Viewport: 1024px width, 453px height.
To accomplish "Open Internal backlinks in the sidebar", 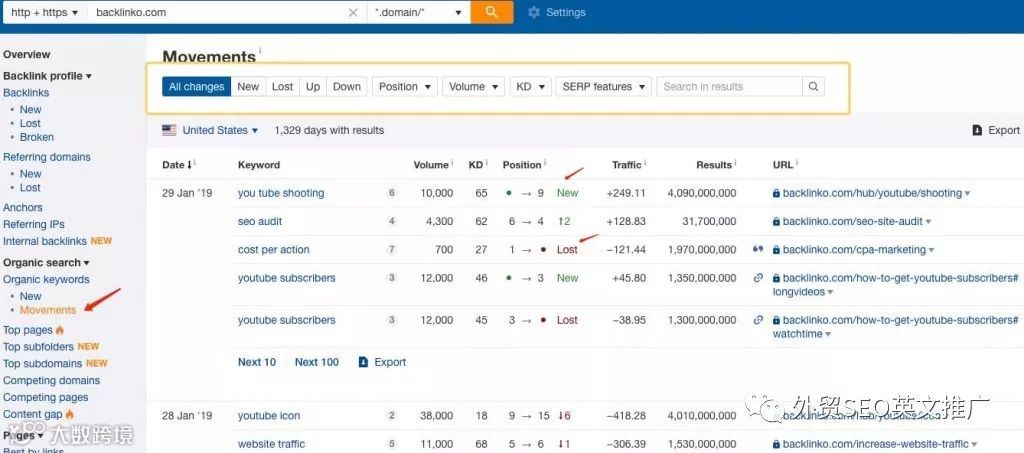I will click(44, 241).
